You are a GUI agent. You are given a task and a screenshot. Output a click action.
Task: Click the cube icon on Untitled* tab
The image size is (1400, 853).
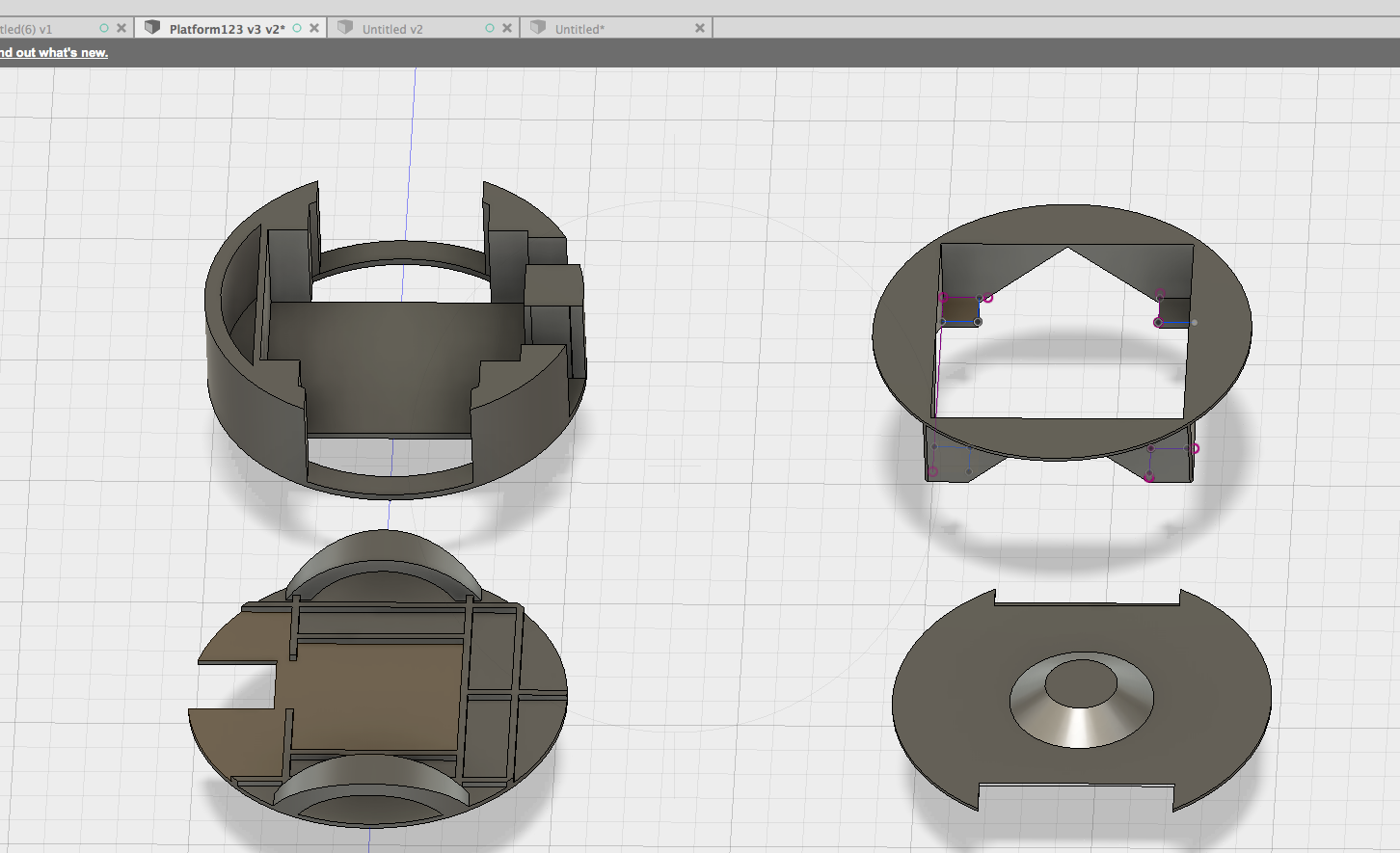point(538,28)
